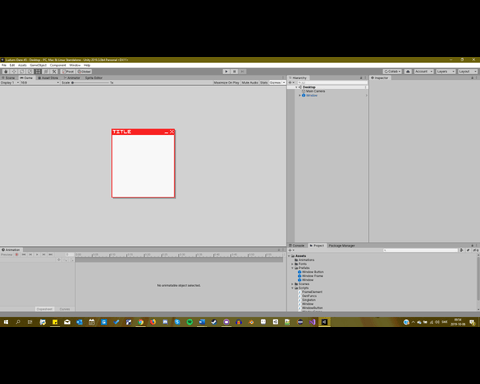Click the close X on TITLE window
Viewport: 480px width, 384px height.
(172, 132)
